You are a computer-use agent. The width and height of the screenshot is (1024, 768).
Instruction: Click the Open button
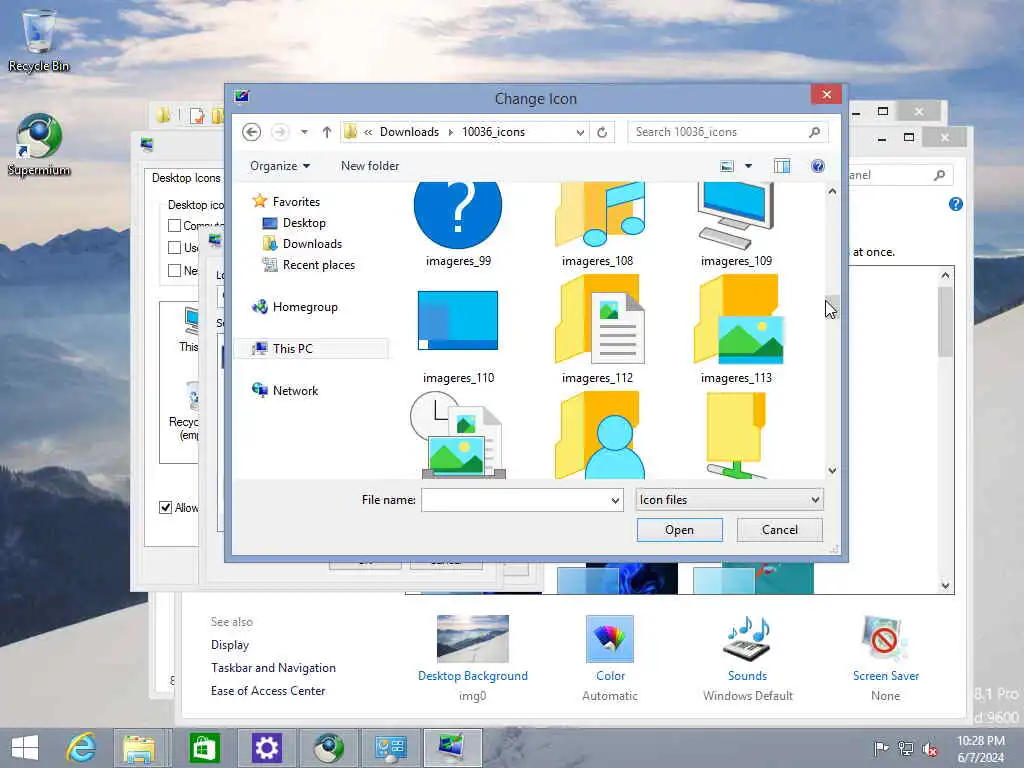(680, 530)
